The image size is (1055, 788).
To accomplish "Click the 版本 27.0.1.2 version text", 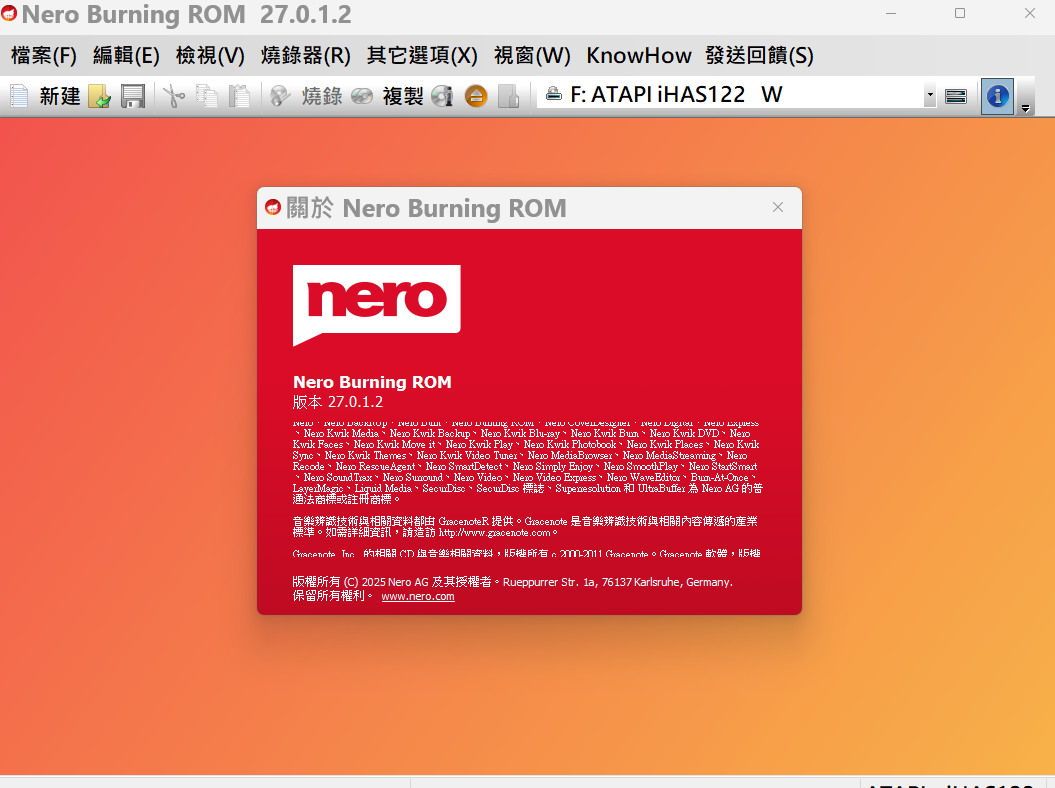I will [338, 402].
